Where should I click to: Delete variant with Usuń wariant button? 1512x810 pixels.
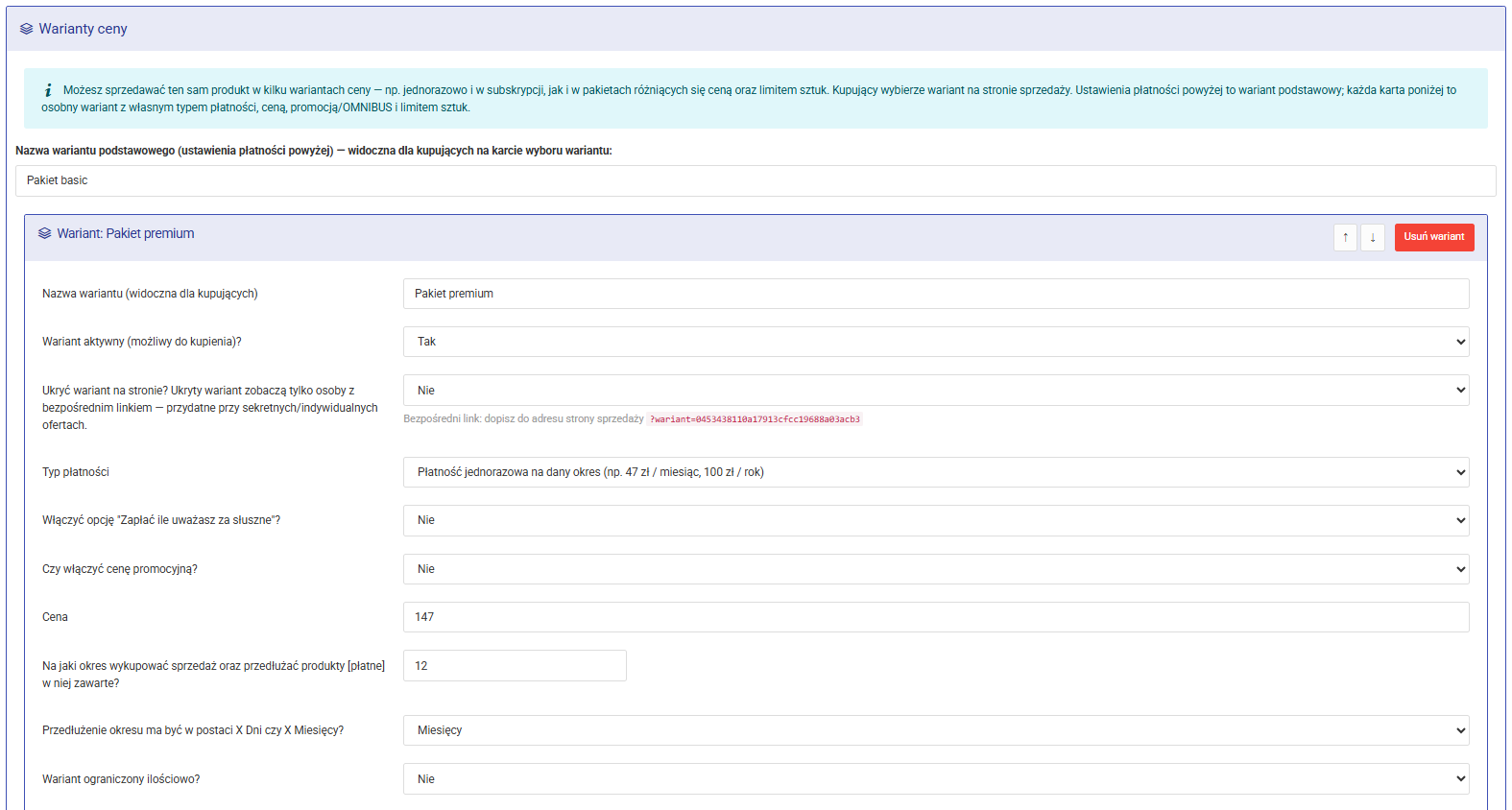tap(1434, 237)
